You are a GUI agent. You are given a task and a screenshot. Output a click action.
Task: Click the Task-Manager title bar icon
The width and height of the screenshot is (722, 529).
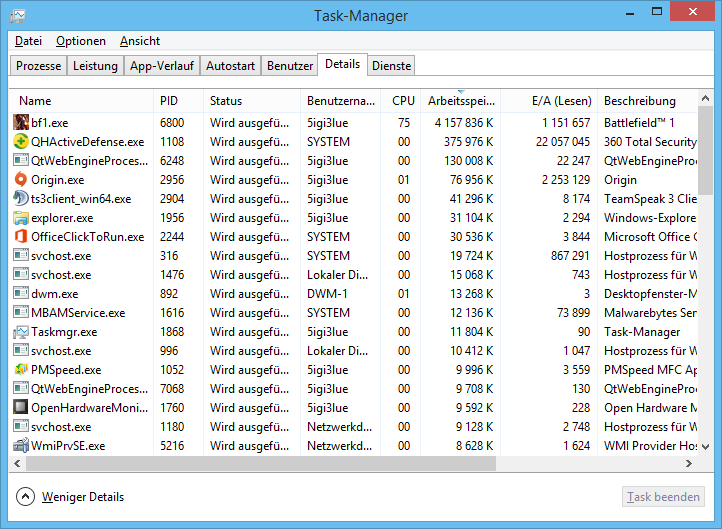tap(18, 16)
